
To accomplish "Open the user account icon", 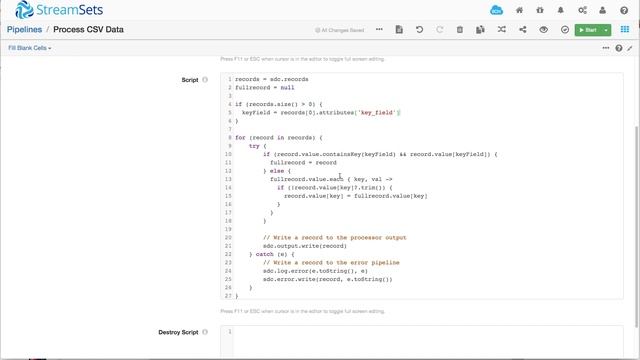I will click(x=602, y=10).
